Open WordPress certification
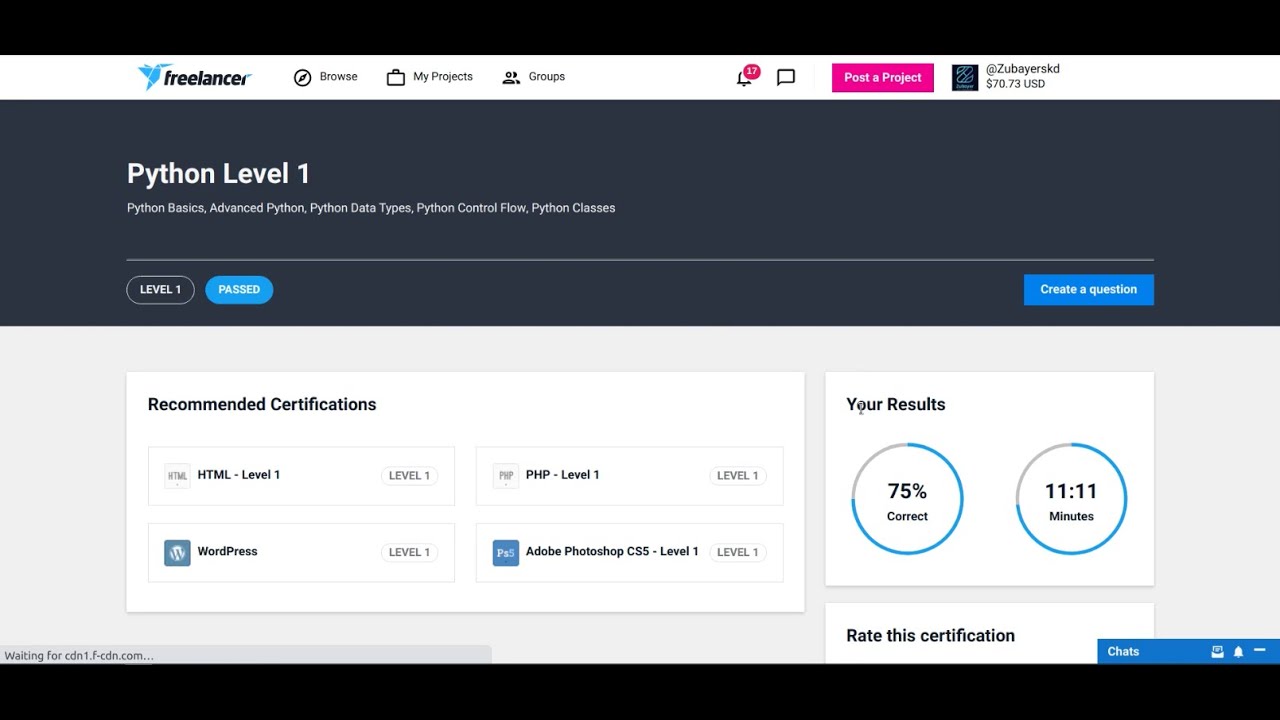The image size is (1280, 720). 301,552
